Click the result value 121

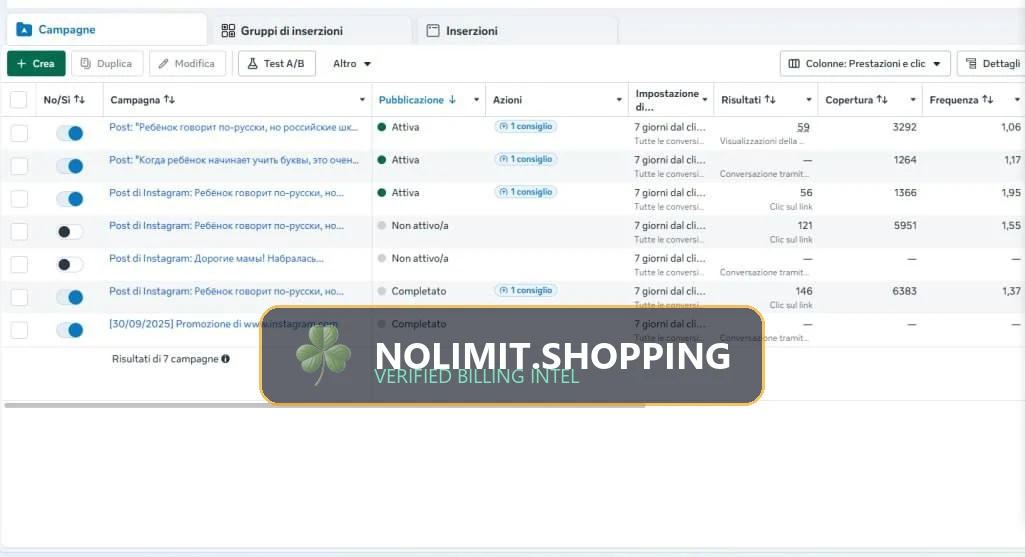click(805, 225)
